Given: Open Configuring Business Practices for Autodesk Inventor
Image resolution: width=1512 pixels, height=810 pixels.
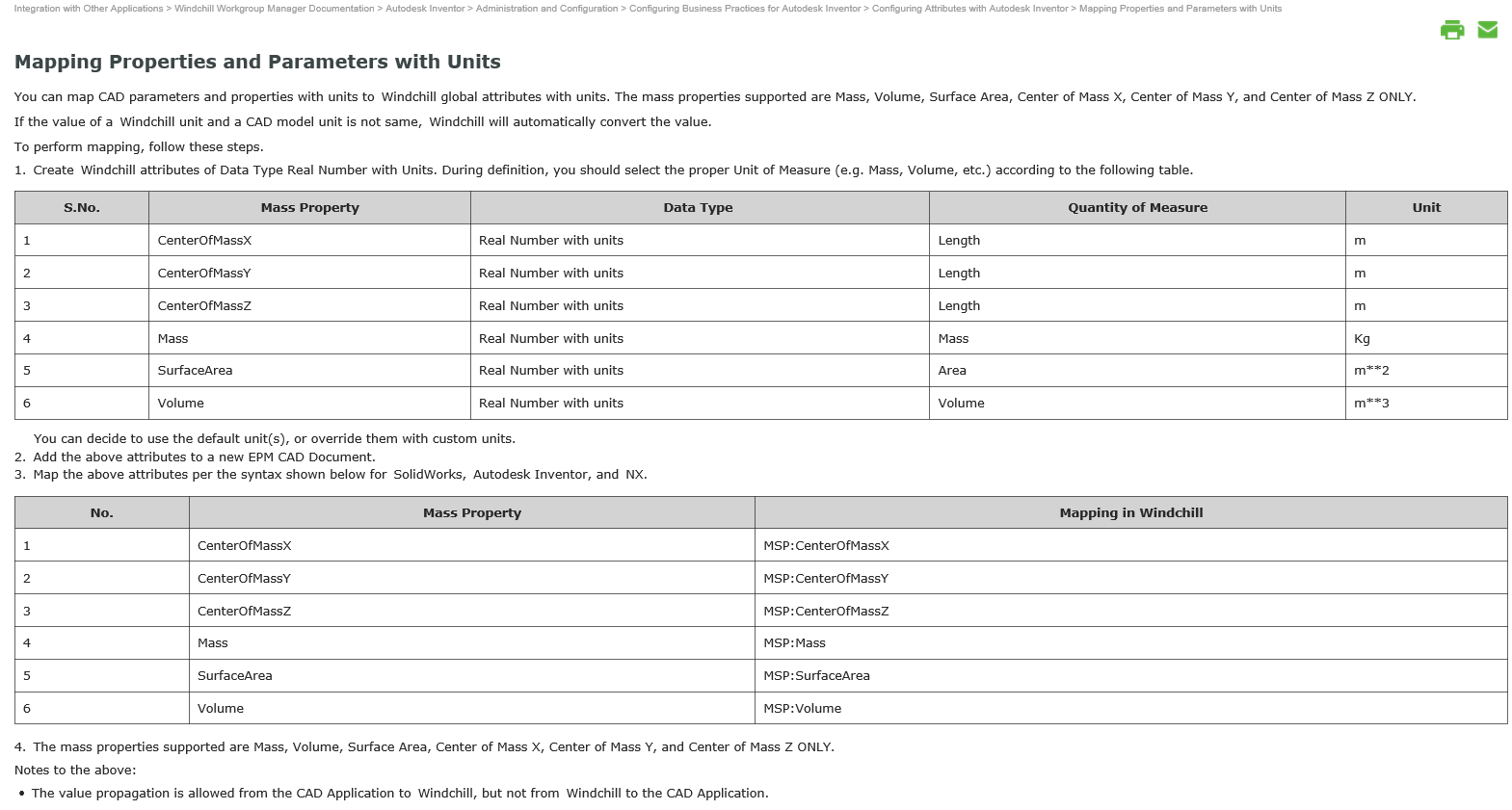Looking at the screenshot, I should click(x=745, y=9).
